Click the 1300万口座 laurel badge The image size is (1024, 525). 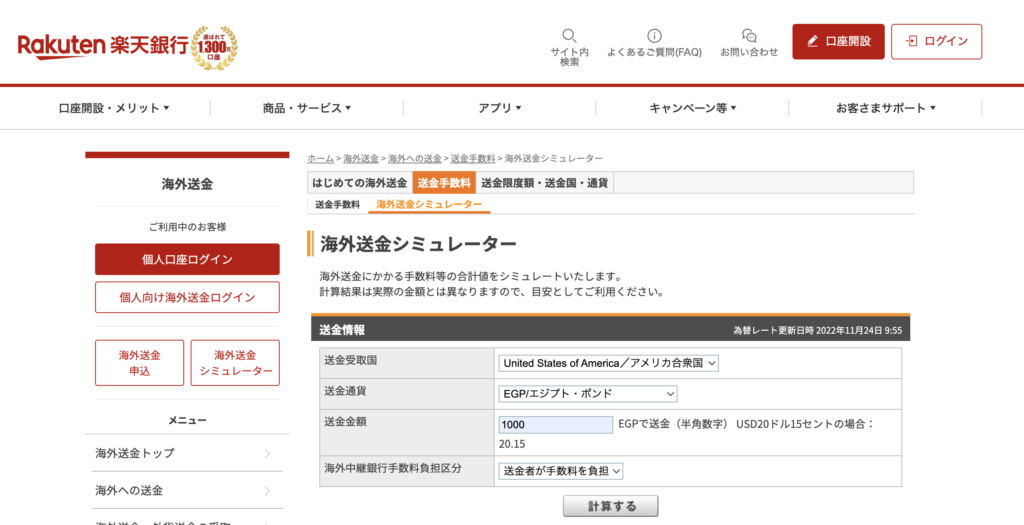pyautogui.click(x=214, y=46)
